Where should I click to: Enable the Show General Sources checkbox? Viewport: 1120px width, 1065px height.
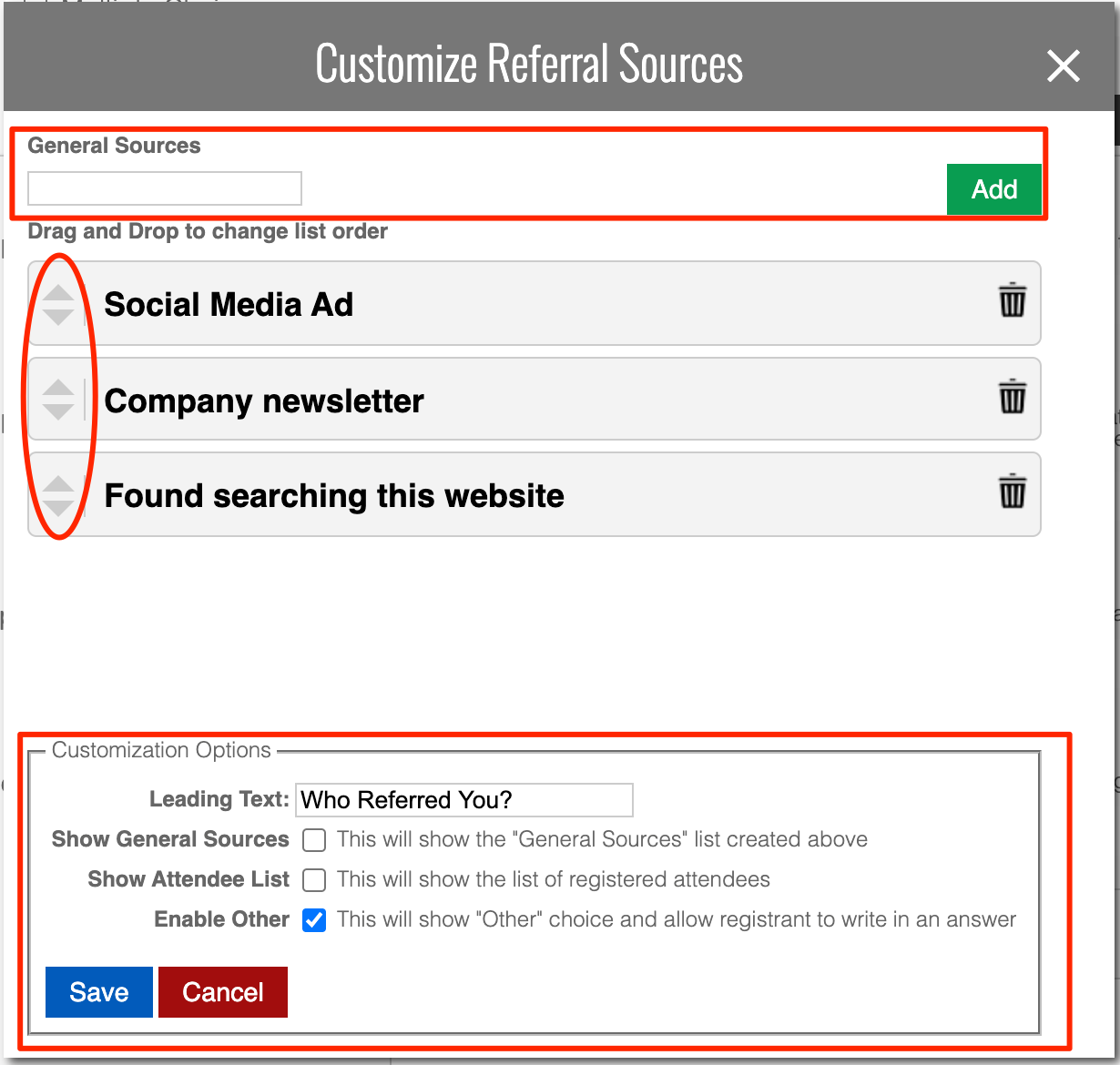pyautogui.click(x=314, y=839)
